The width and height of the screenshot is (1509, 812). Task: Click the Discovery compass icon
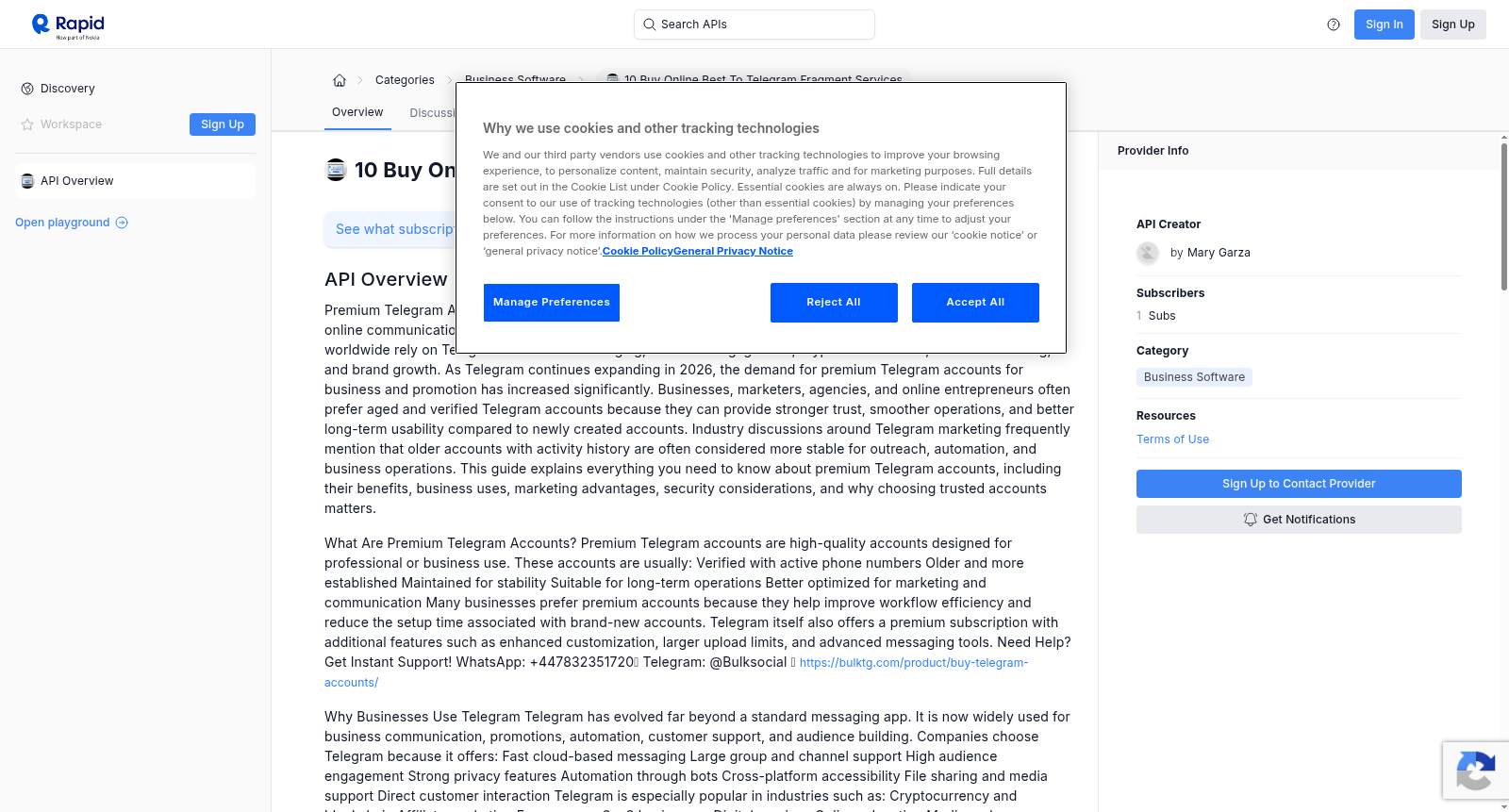(27, 89)
